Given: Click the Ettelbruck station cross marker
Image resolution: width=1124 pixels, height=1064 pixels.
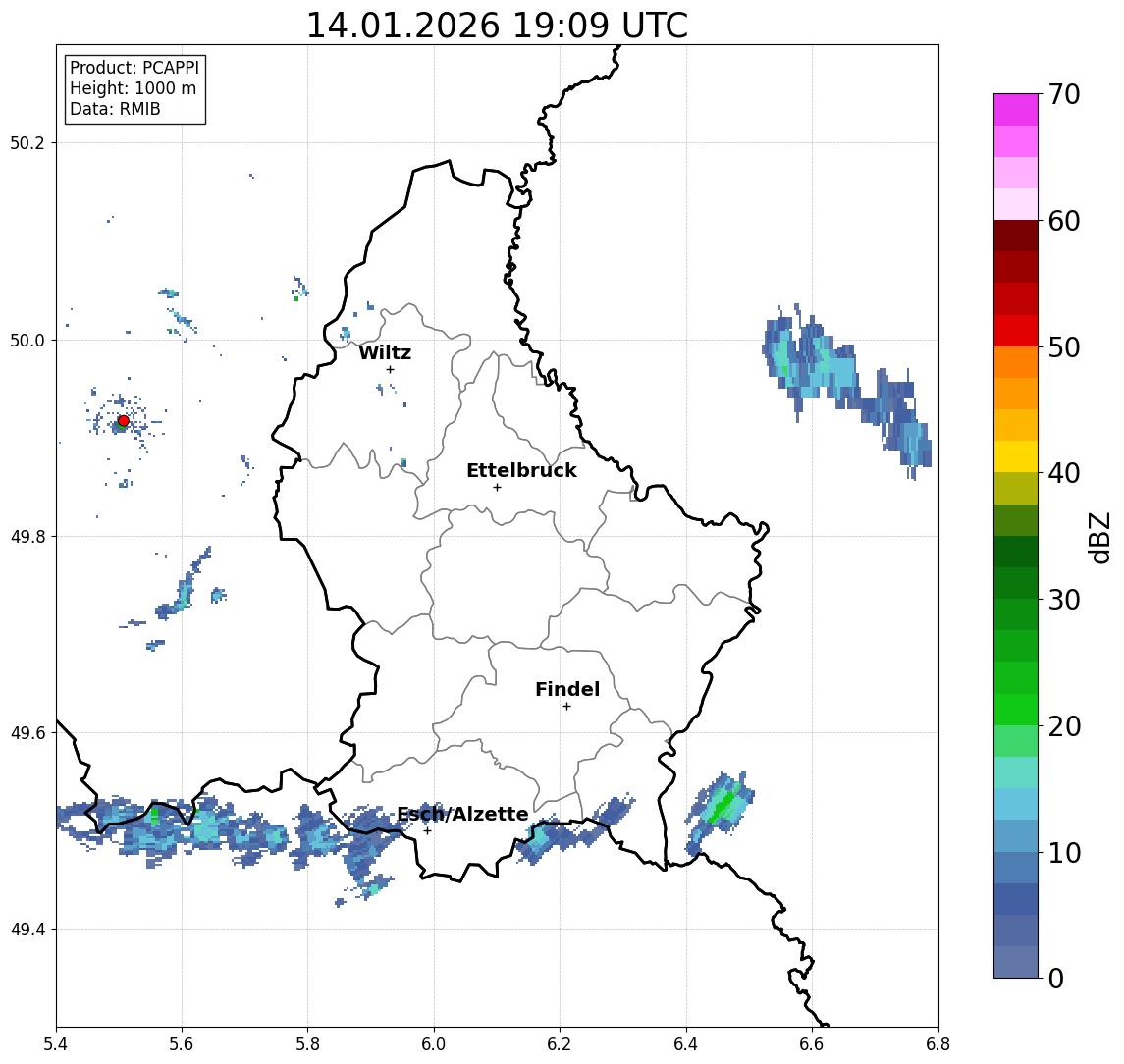Looking at the screenshot, I should [x=497, y=488].
